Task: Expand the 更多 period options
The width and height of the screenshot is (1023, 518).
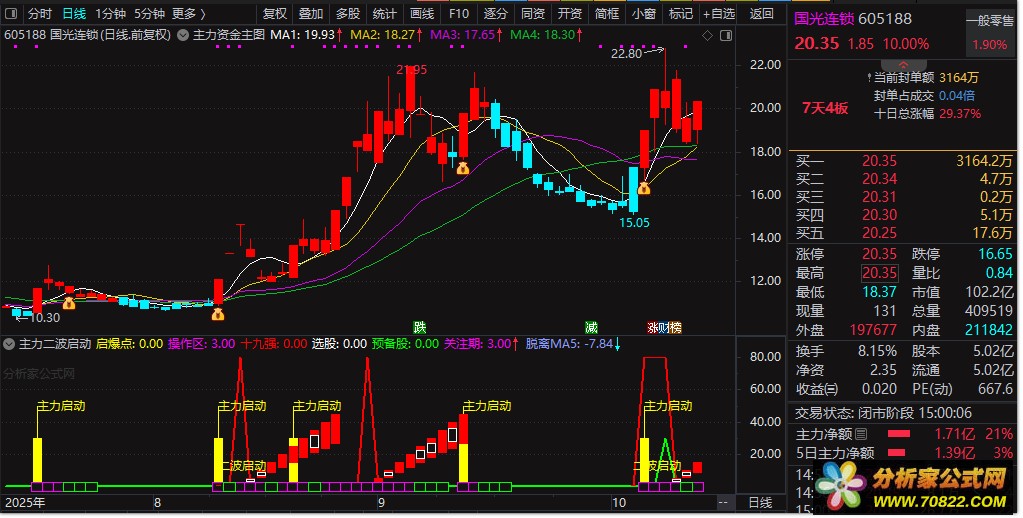Action: pyautogui.click(x=188, y=14)
